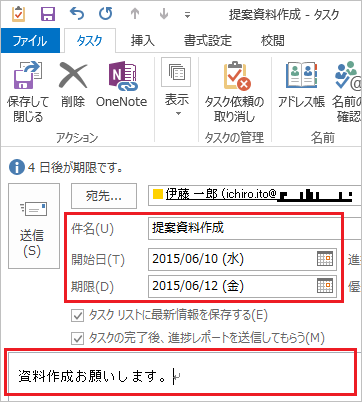
Task: Open the アドレス帳 address book
Action: (301, 85)
